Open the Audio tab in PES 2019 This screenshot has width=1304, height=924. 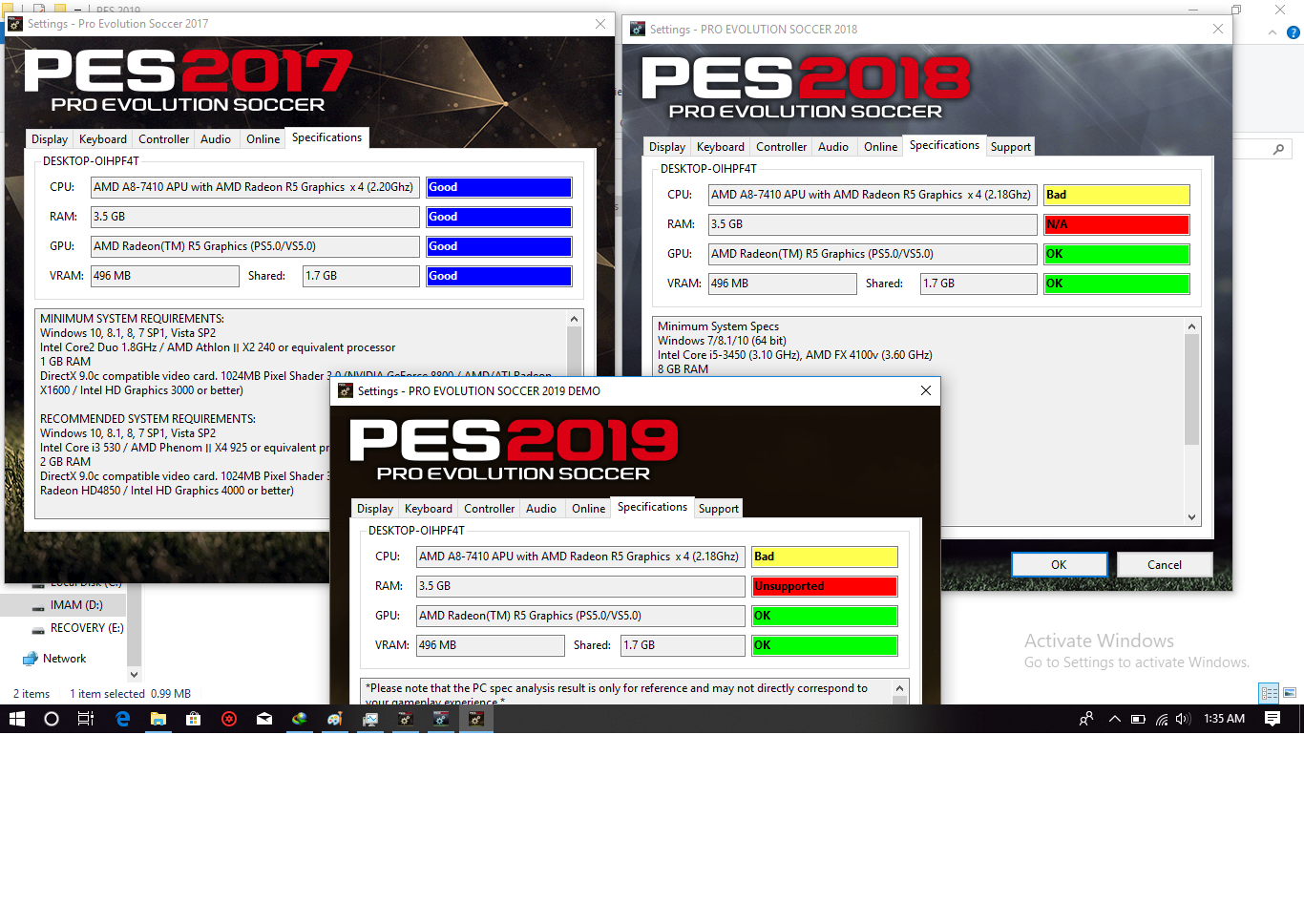[541, 508]
